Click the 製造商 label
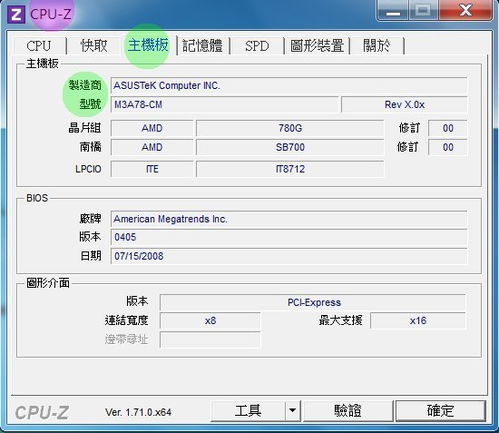Screen dimensions: 499x433 coord(85,85)
